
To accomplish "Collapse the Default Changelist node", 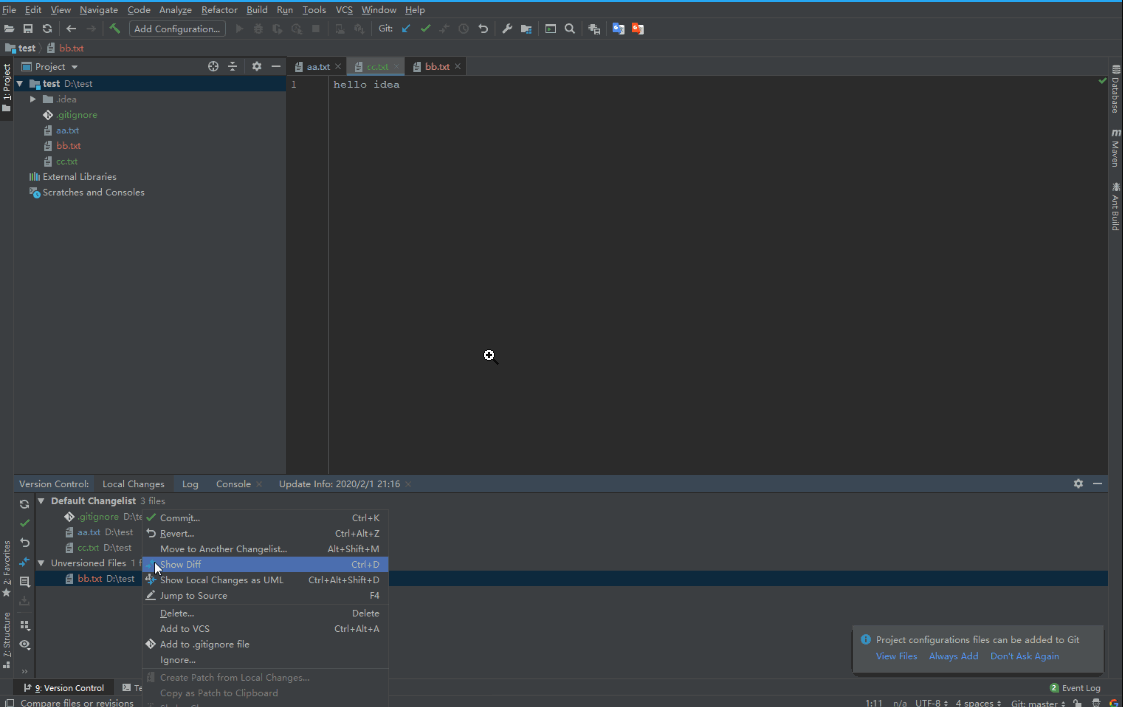I will (41, 501).
